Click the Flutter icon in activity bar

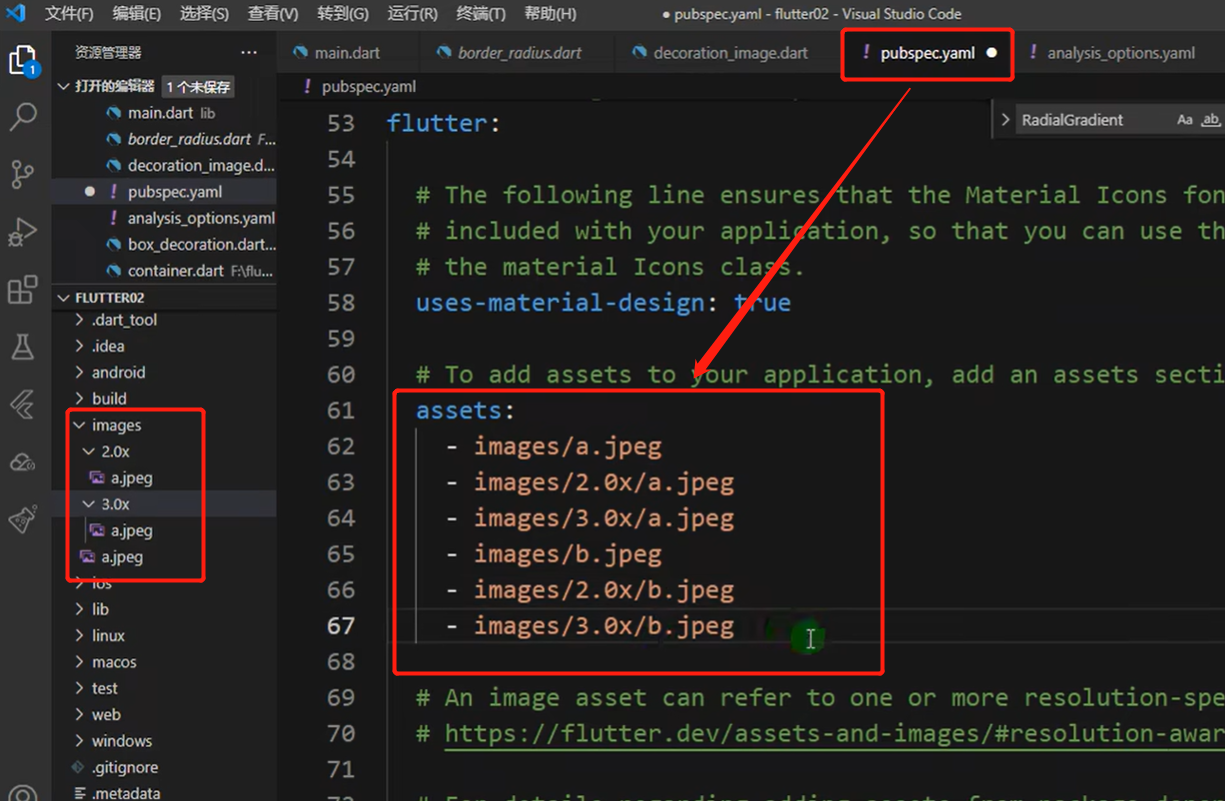tap(22, 405)
